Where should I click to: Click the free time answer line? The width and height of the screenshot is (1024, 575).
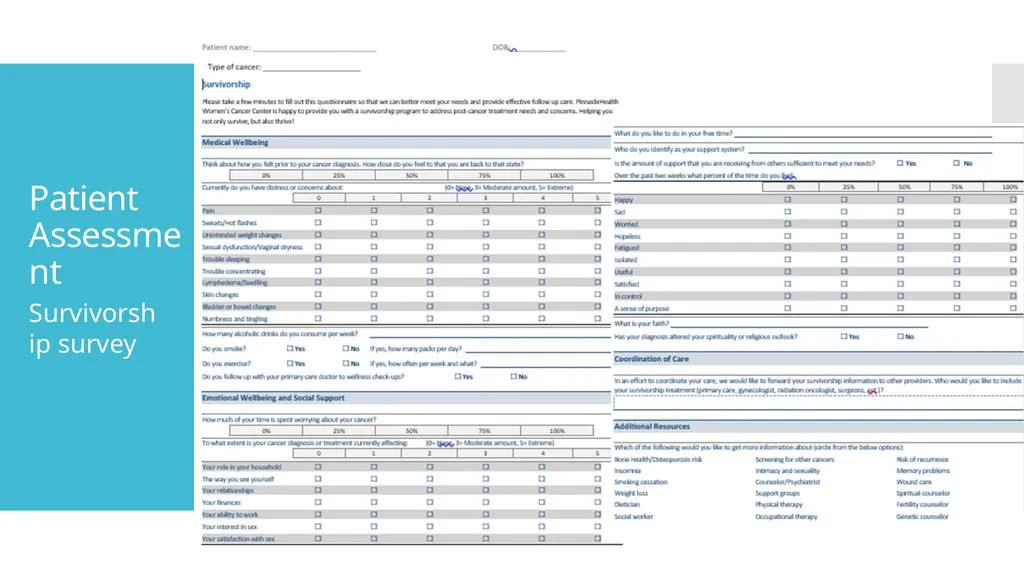863,134
